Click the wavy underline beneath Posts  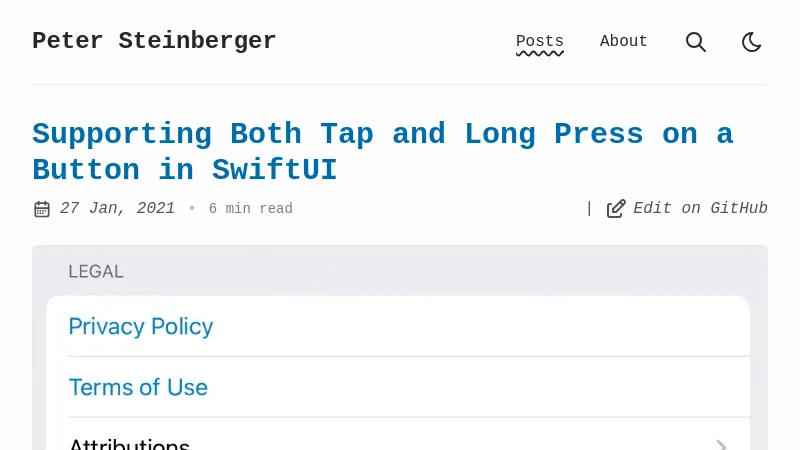[539, 54]
